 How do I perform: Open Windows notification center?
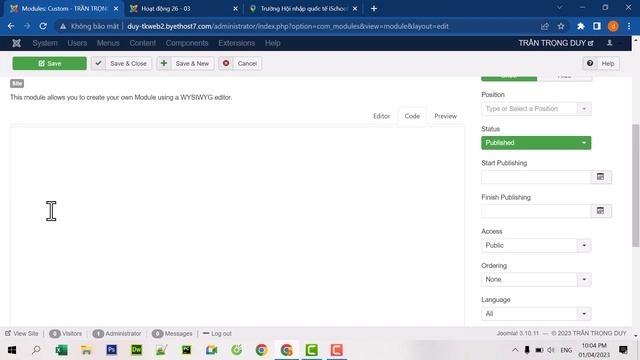click(x=623, y=350)
